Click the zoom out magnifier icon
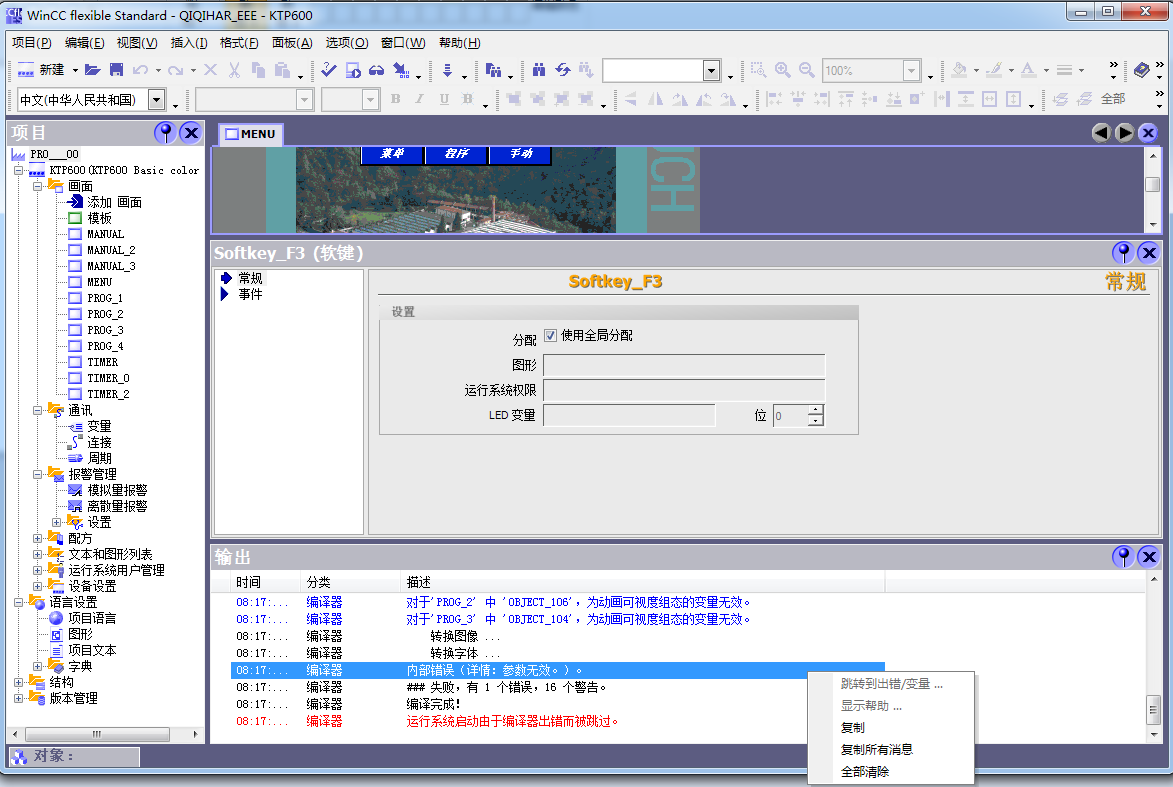 (806, 70)
